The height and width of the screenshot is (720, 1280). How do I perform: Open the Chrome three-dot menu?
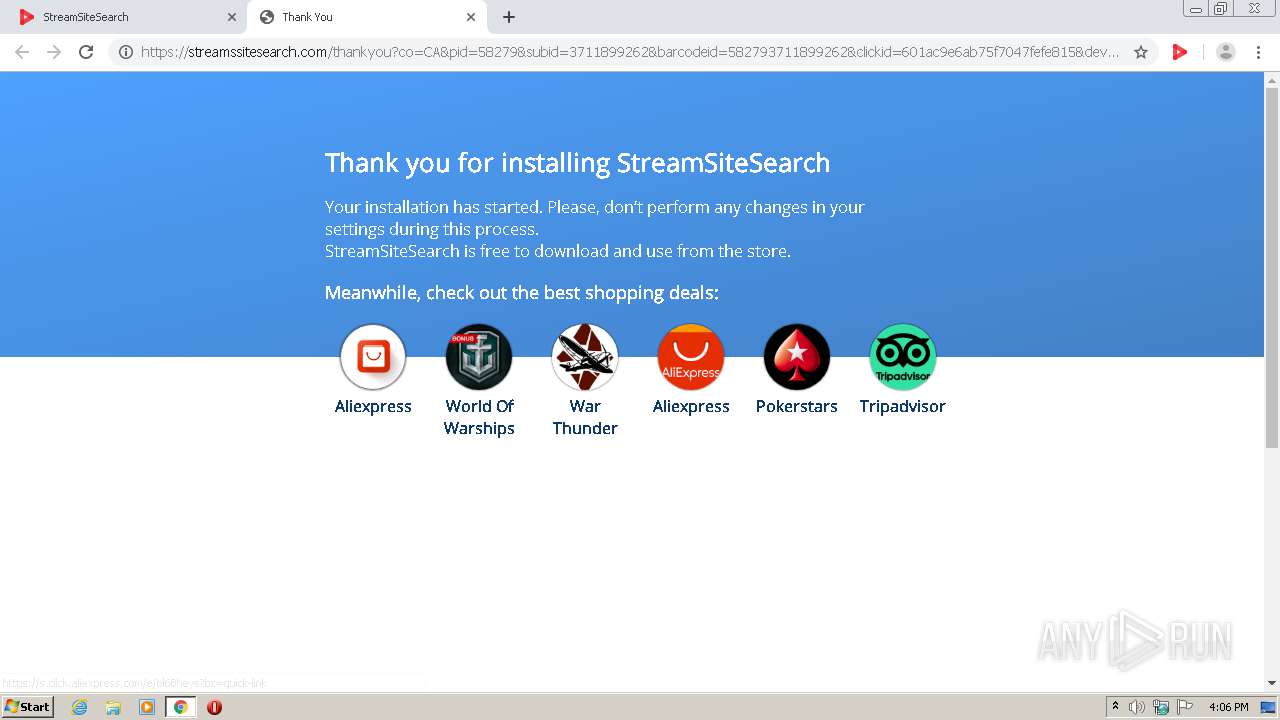pyautogui.click(x=1259, y=52)
